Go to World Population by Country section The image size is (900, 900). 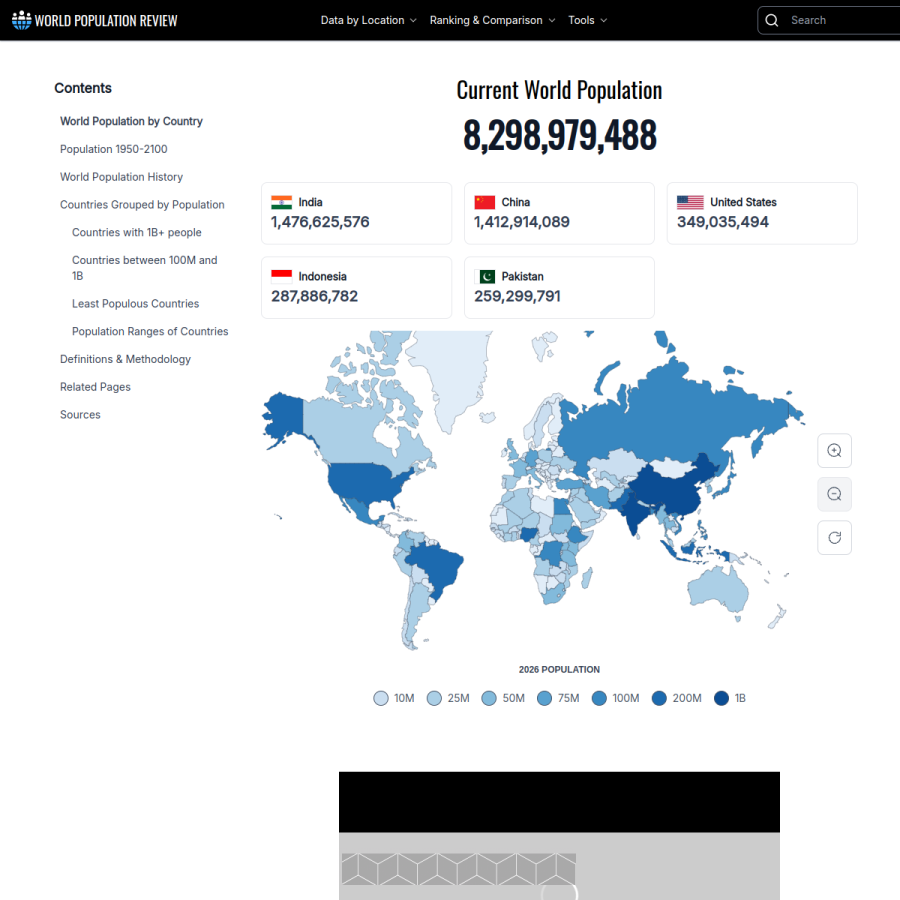(131, 121)
